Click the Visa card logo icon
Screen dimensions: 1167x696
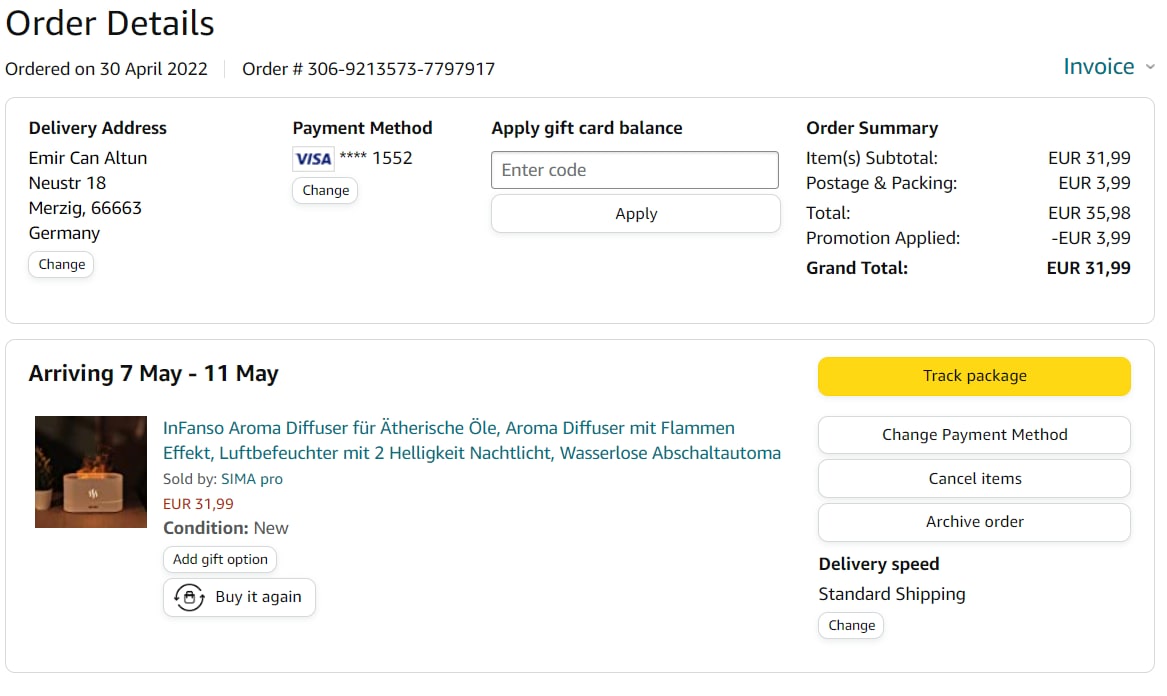click(313, 159)
